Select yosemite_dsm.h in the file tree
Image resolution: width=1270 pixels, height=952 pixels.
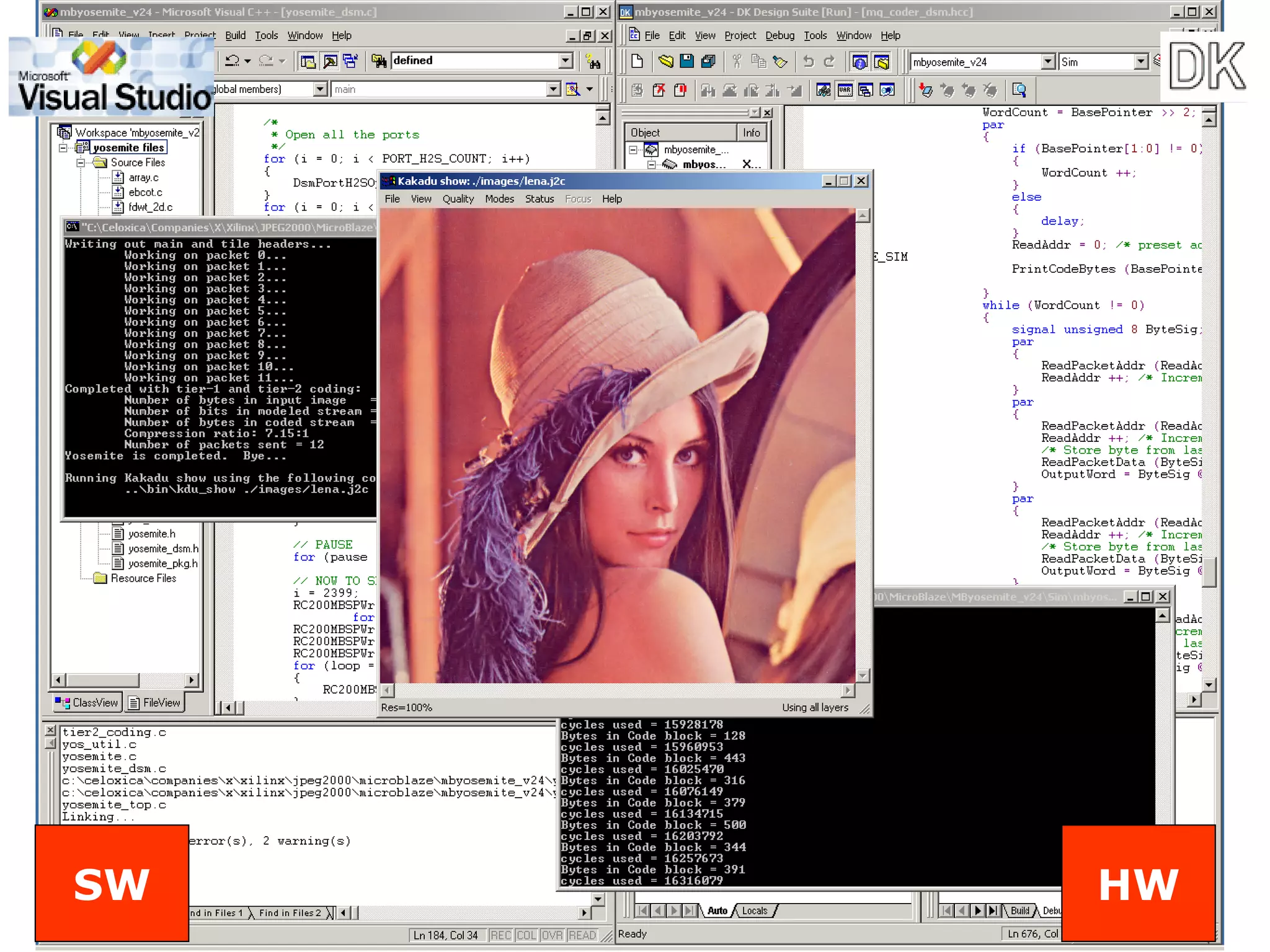pyautogui.click(x=163, y=549)
